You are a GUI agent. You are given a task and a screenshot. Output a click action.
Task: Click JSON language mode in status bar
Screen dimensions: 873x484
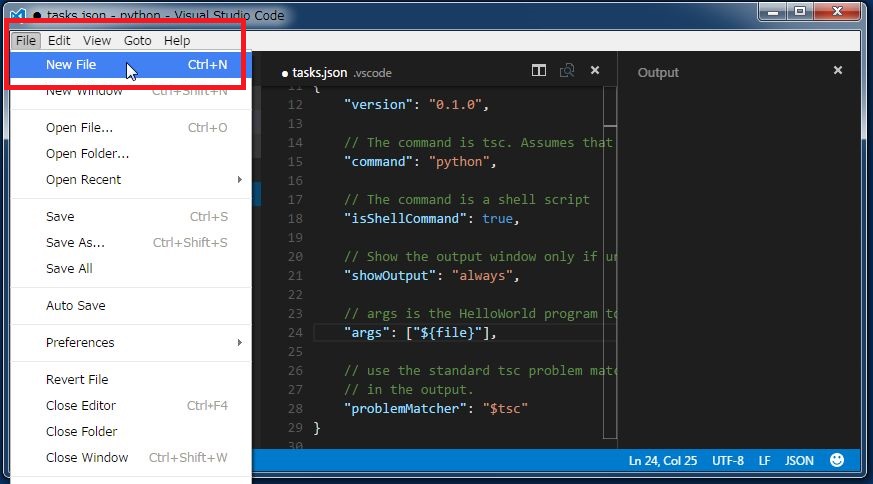click(799, 461)
